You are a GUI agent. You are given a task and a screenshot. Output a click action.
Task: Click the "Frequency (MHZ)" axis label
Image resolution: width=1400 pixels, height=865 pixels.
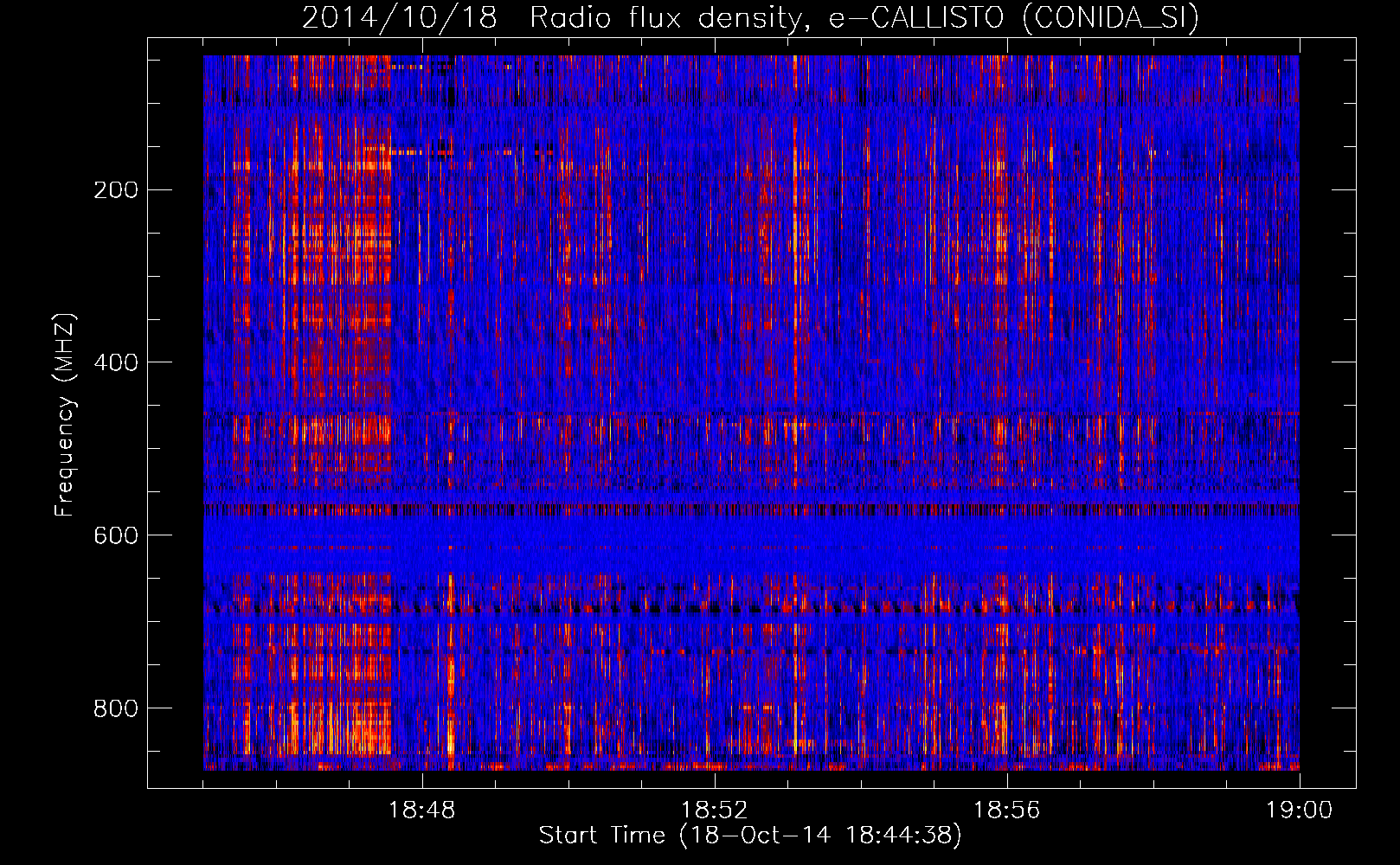(65, 414)
